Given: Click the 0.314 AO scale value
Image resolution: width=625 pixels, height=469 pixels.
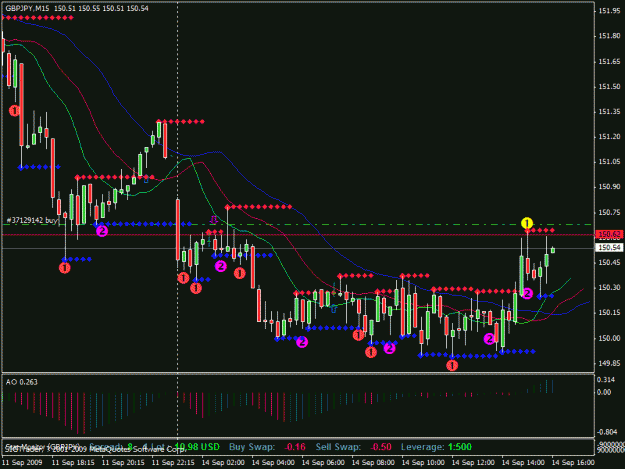Looking at the screenshot, I should (x=606, y=380).
